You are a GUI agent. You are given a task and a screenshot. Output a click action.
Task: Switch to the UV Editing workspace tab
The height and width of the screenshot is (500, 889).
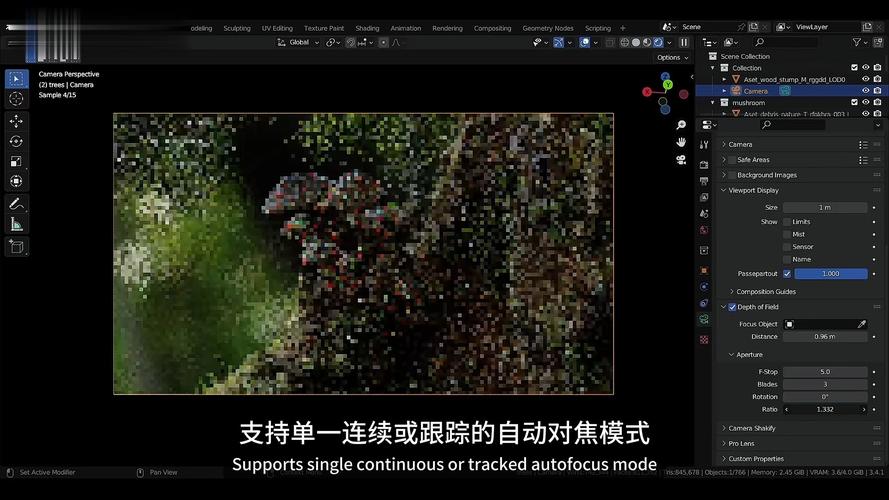(x=277, y=28)
